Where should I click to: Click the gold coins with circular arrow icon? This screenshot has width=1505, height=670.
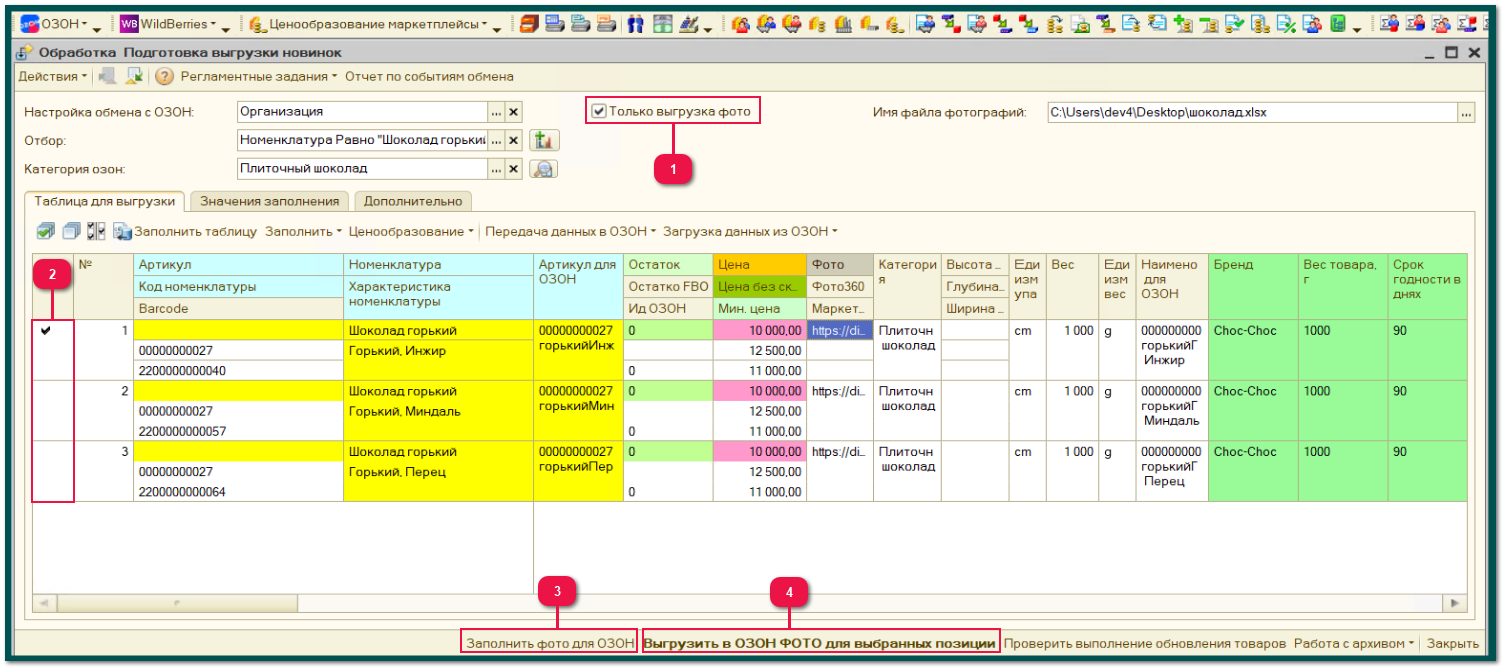tap(1055, 24)
